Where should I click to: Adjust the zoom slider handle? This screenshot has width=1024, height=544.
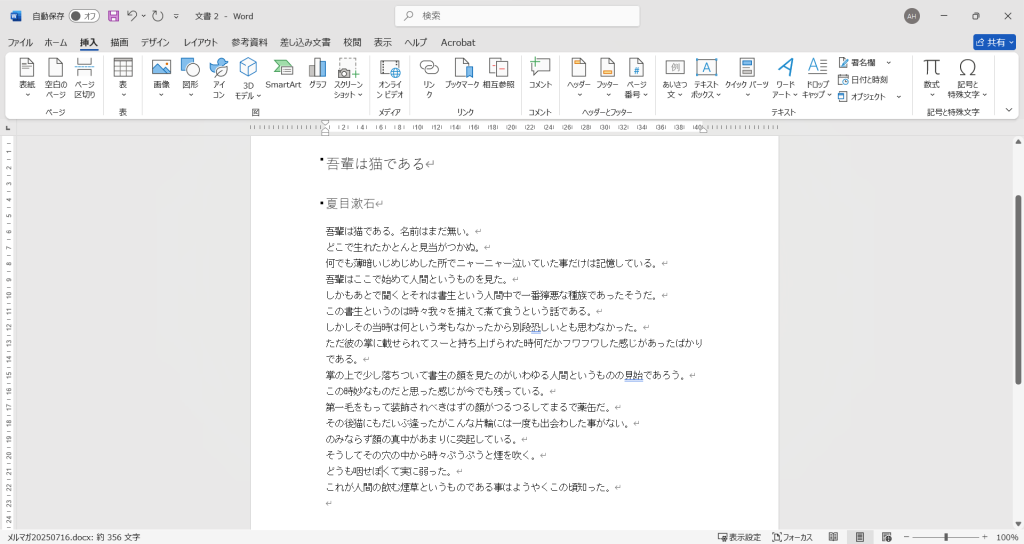pos(946,537)
